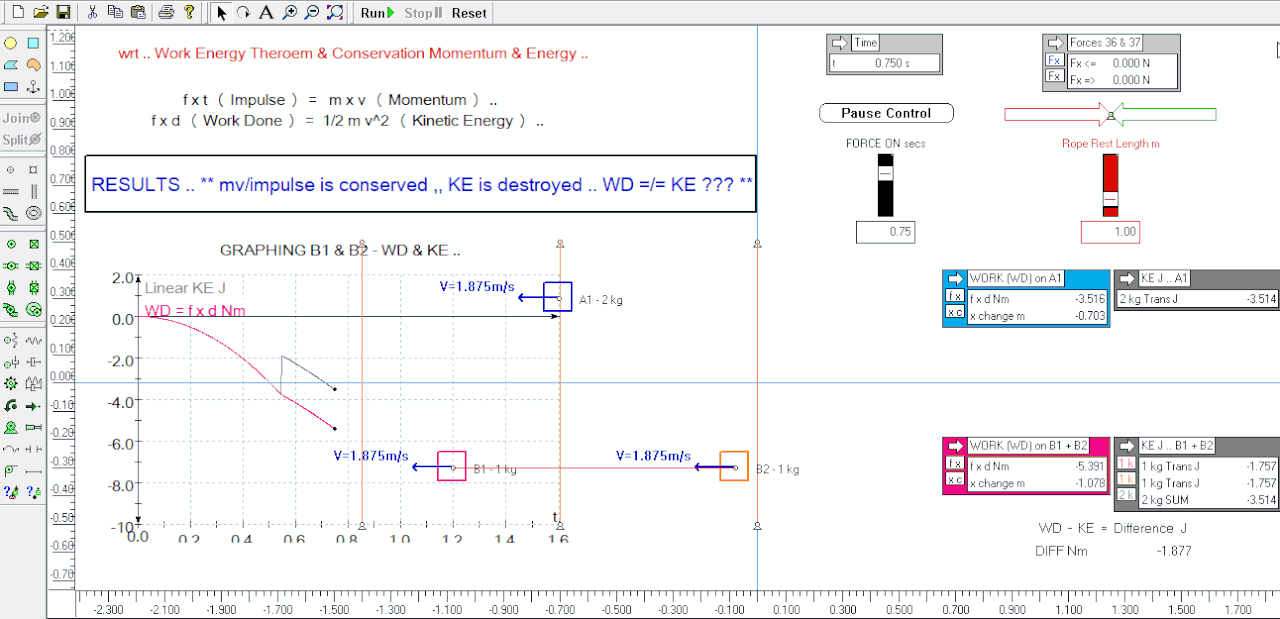Click the display-mode arrow on Forces 36 & 37 meter
The height and width of the screenshot is (619, 1280).
click(1054, 43)
